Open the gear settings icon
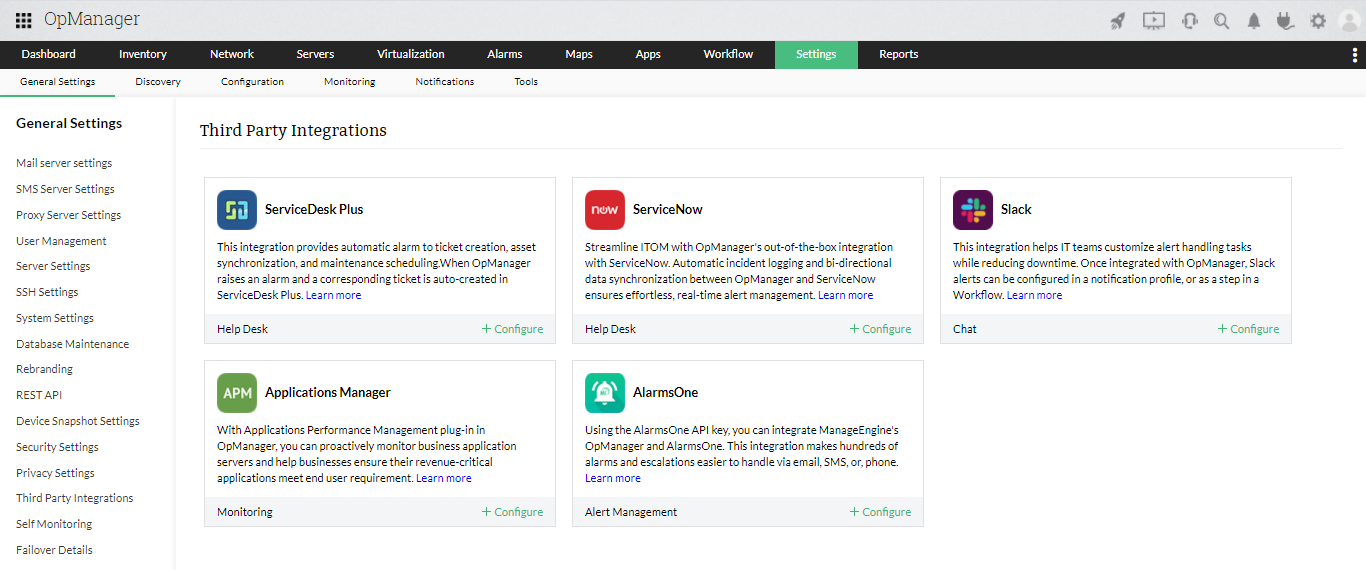 pos(1318,20)
